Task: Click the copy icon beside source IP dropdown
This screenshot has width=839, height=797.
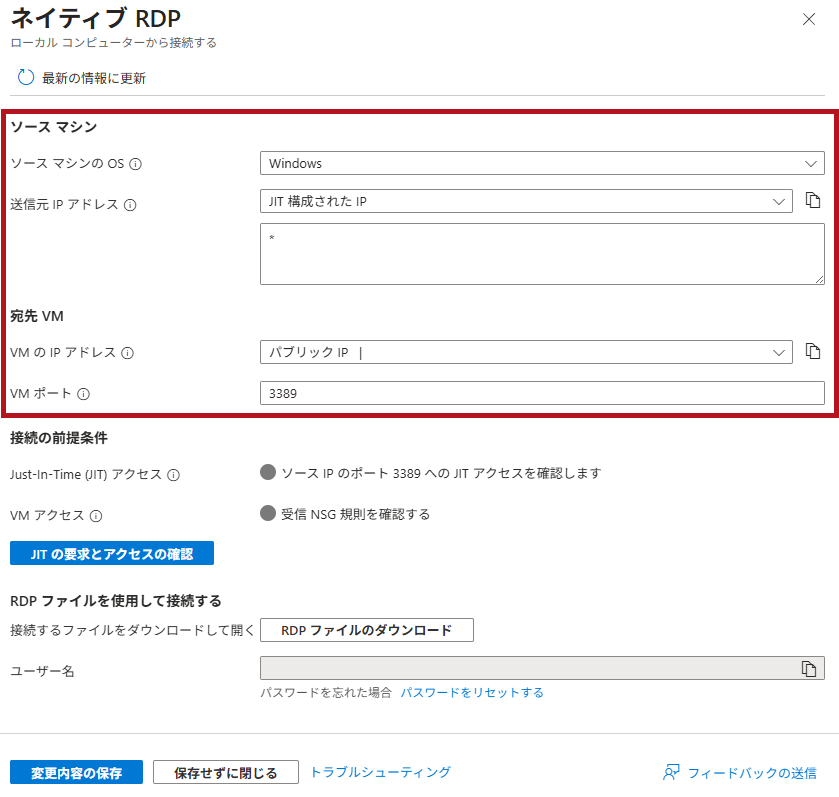Action: pyautogui.click(x=814, y=200)
